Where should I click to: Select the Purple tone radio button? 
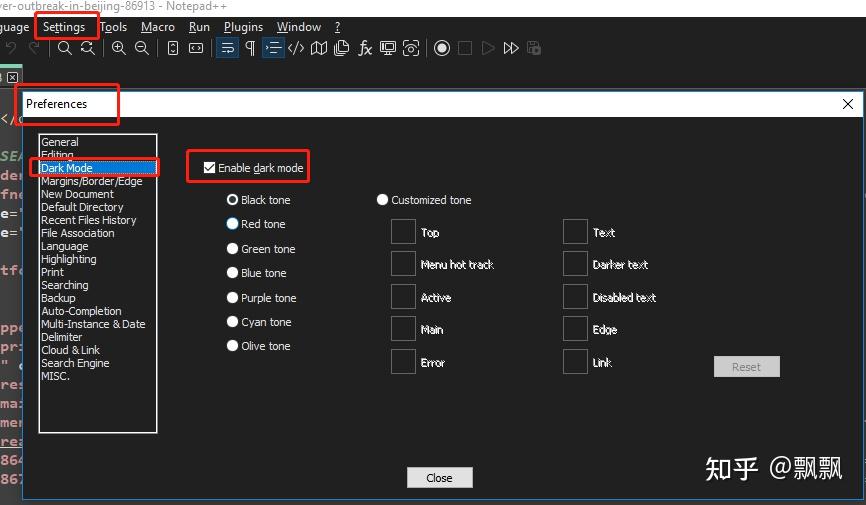pyautogui.click(x=233, y=297)
